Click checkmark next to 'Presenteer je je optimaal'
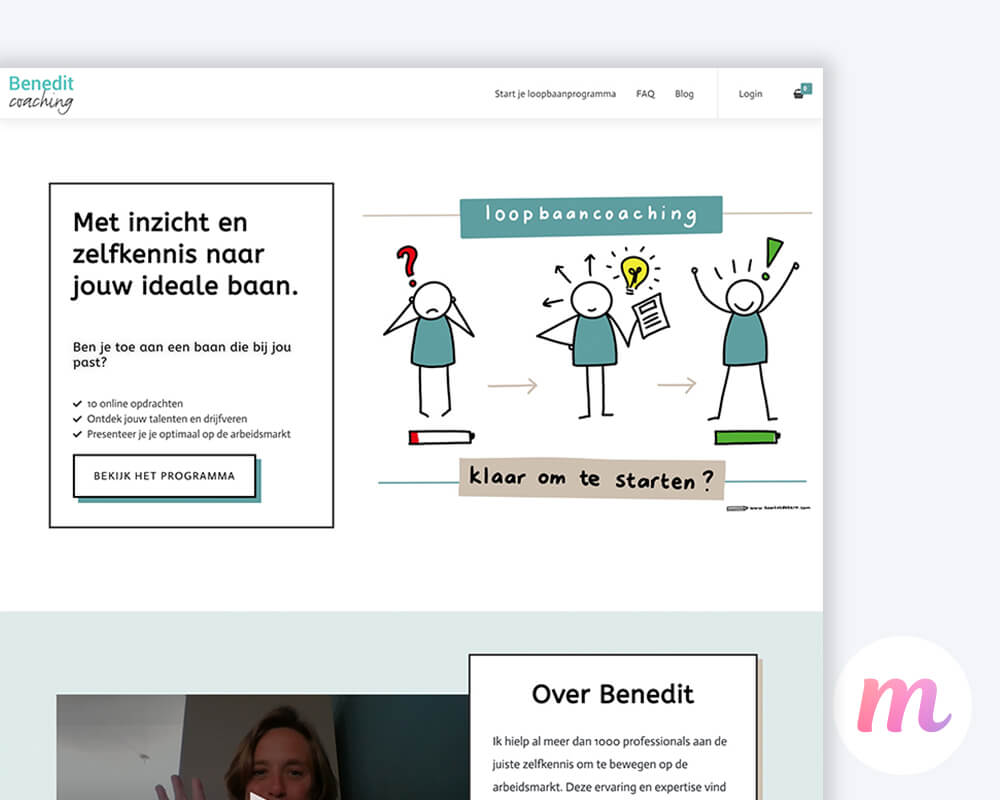Image resolution: width=1000 pixels, height=800 pixels. pyautogui.click(x=77, y=434)
